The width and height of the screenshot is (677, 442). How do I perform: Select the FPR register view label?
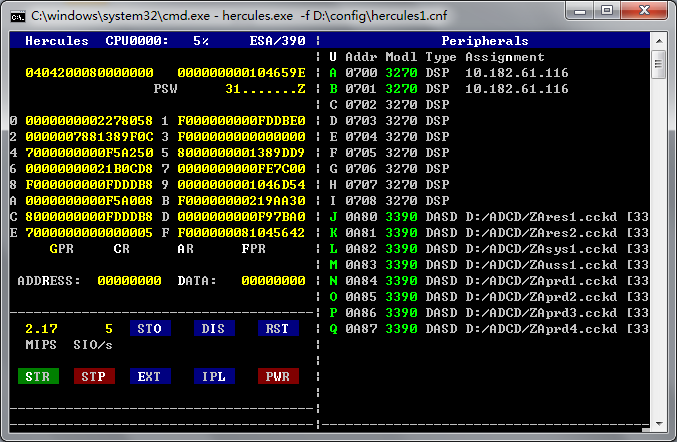coord(253,249)
